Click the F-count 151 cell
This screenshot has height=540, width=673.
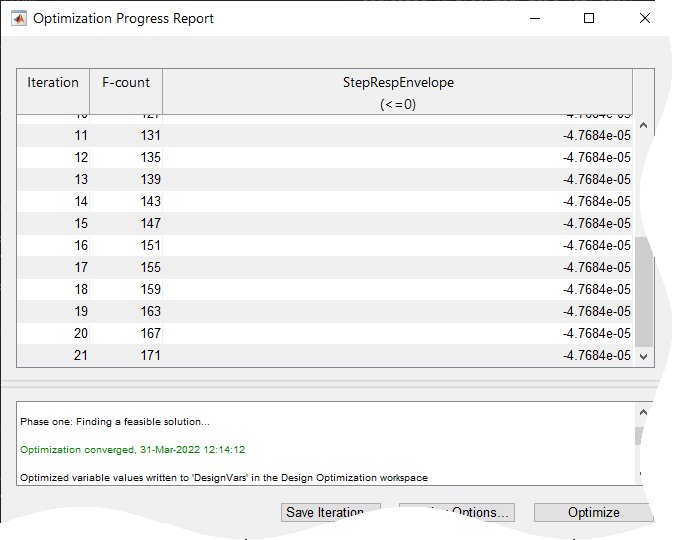pos(126,246)
